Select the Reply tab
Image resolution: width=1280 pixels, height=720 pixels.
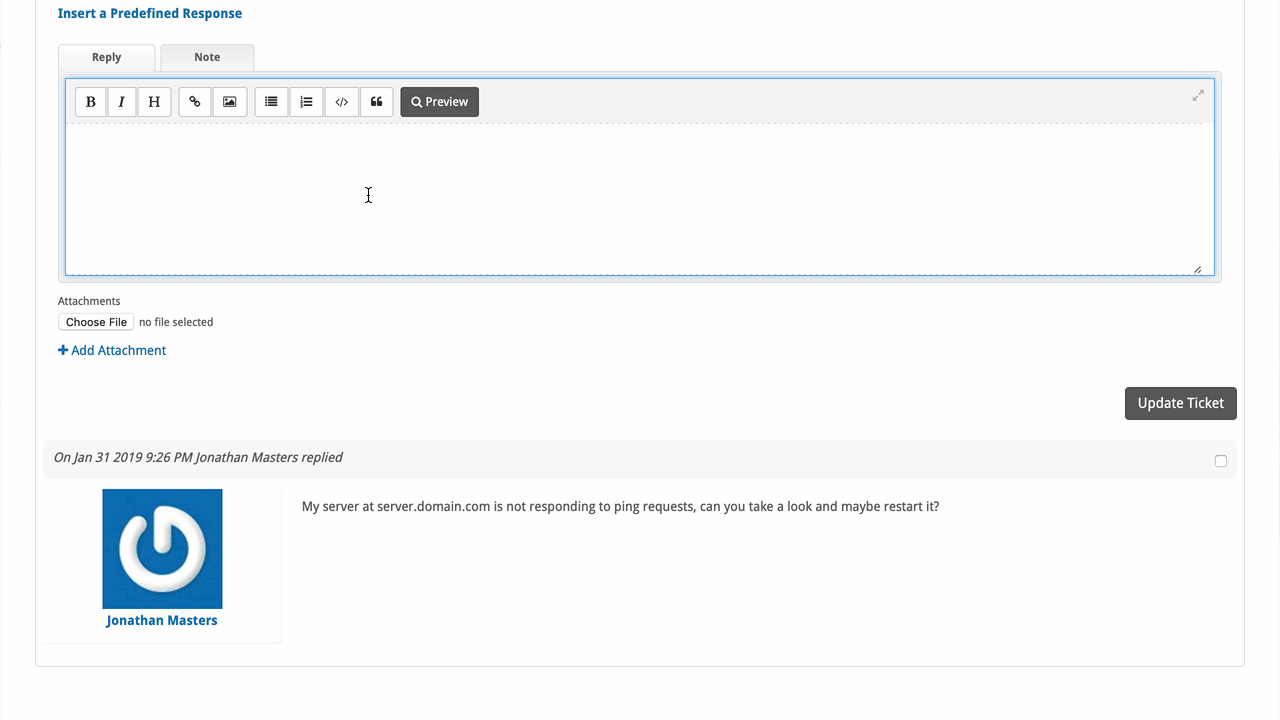coord(106,57)
